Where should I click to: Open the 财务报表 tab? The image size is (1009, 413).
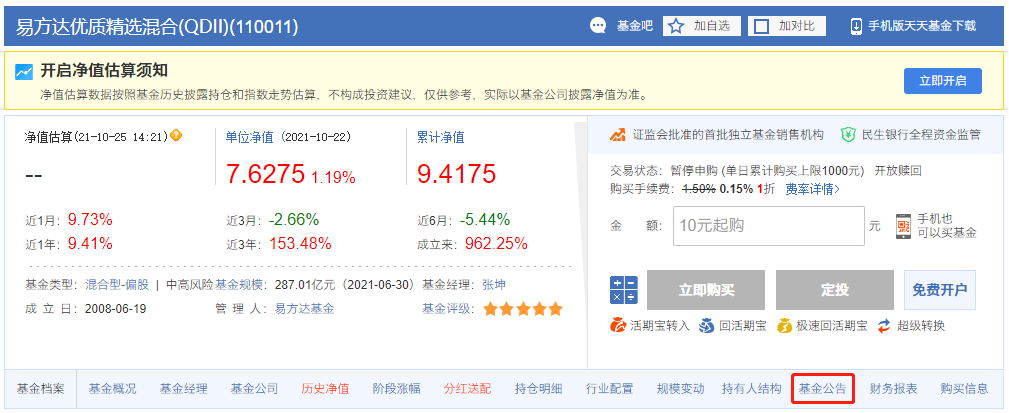pos(893,389)
